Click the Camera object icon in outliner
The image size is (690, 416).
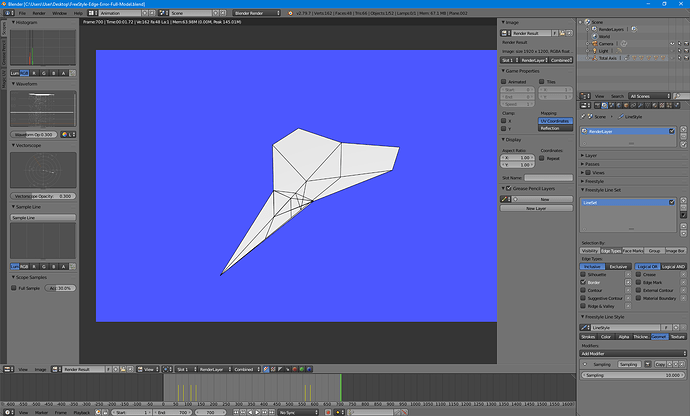pyautogui.click(x=595, y=44)
